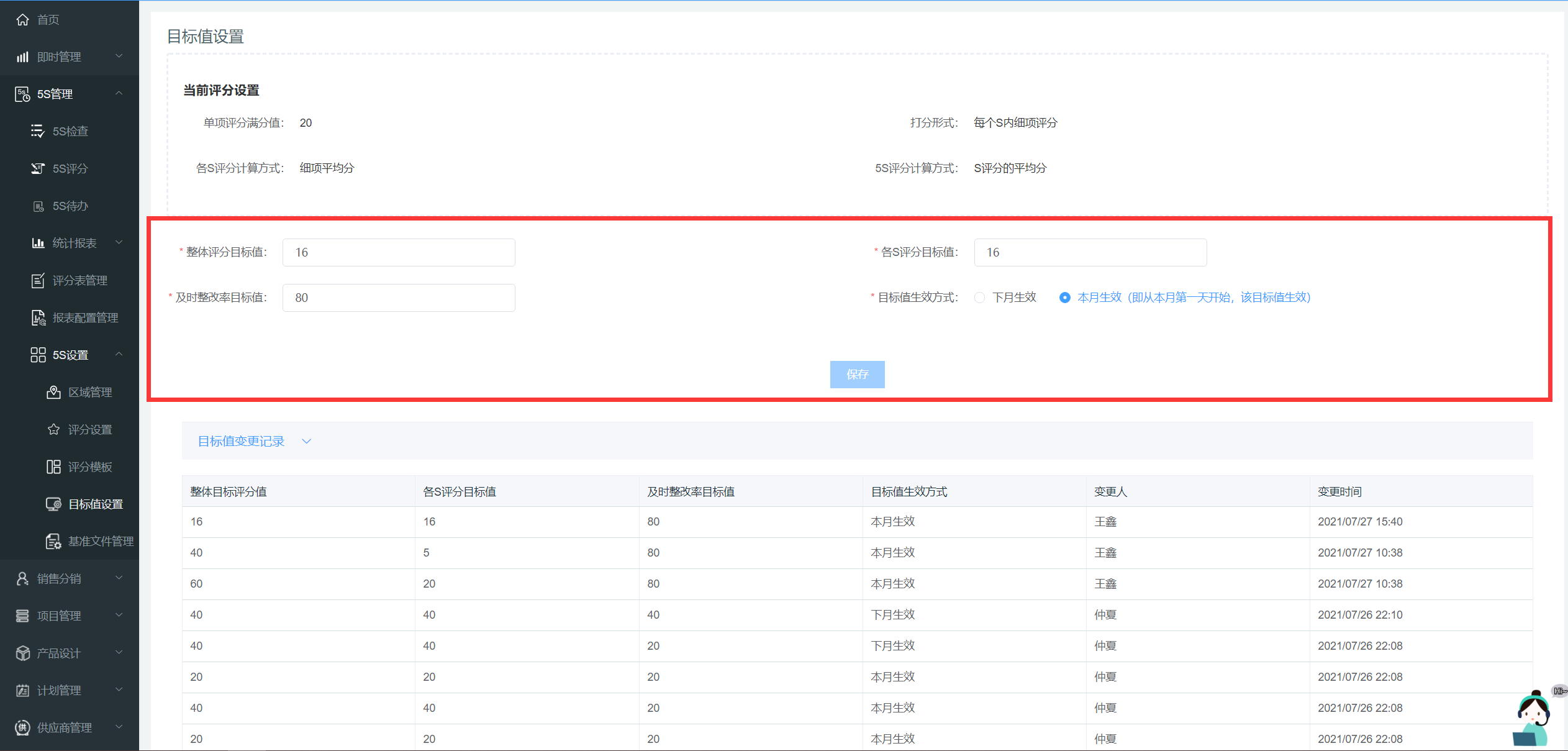Viewport: 1568px width, 751px height.
Task: Click the home icon in sidebar
Action: [22, 20]
